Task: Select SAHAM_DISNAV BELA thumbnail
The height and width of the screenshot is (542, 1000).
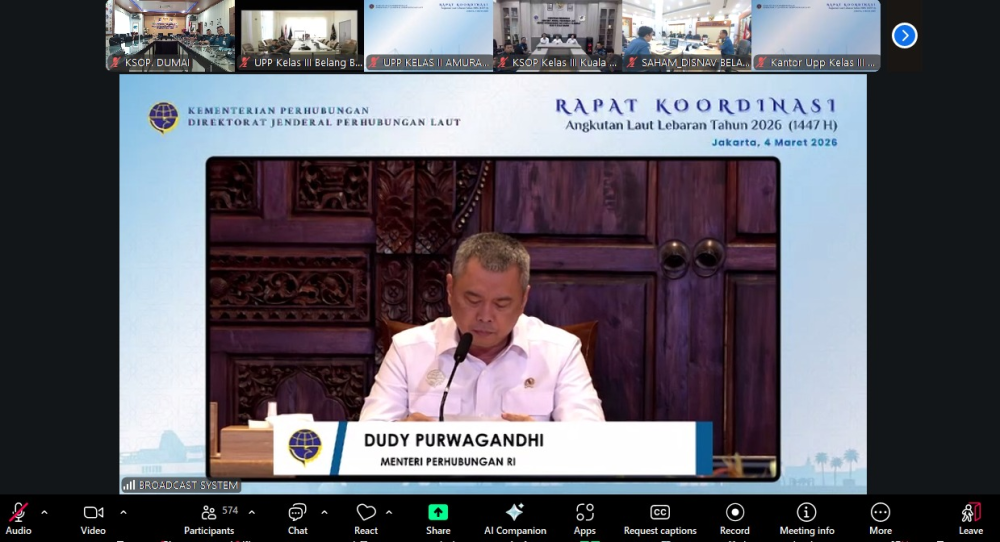Action: [x=687, y=36]
